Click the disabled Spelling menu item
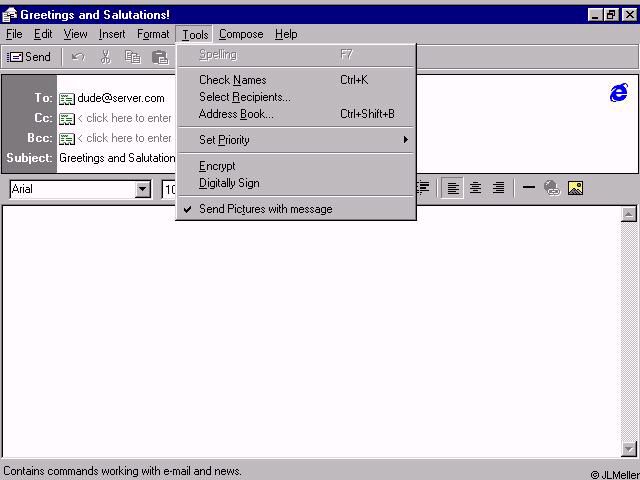This screenshot has width=640, height=480. point(296,55)
